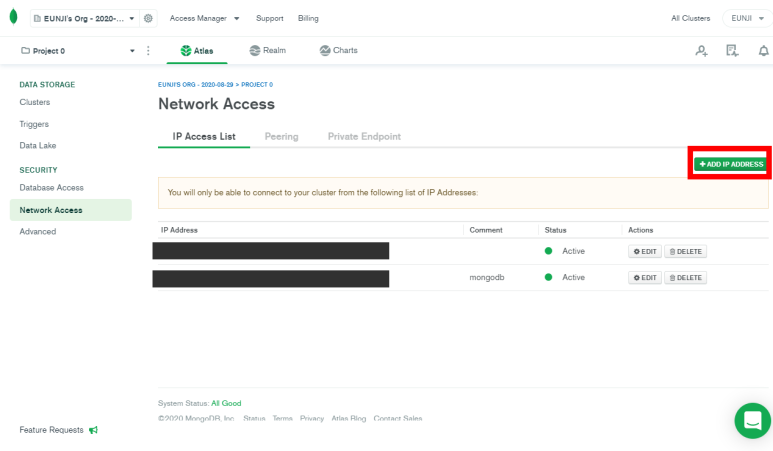Switch to the Realm tab
Viewport: 773px width, 451px height.
[268, 50]
